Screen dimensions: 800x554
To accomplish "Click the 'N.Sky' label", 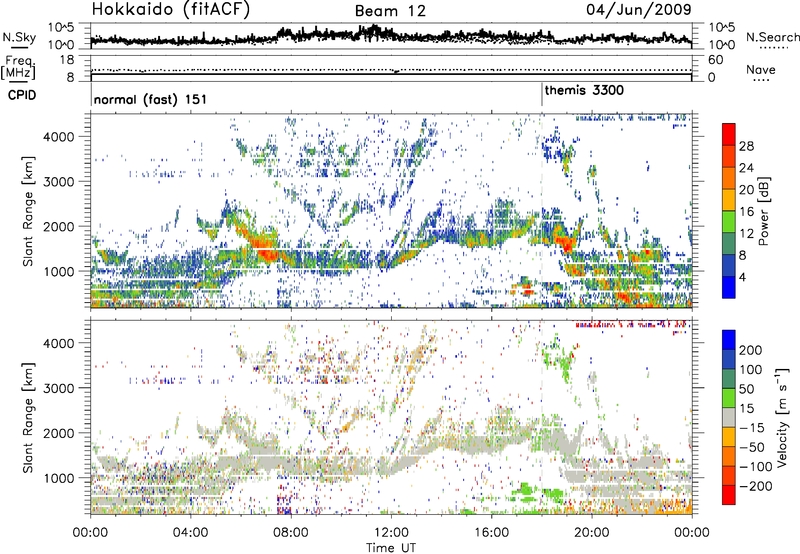I will click(x=19, y=37).
